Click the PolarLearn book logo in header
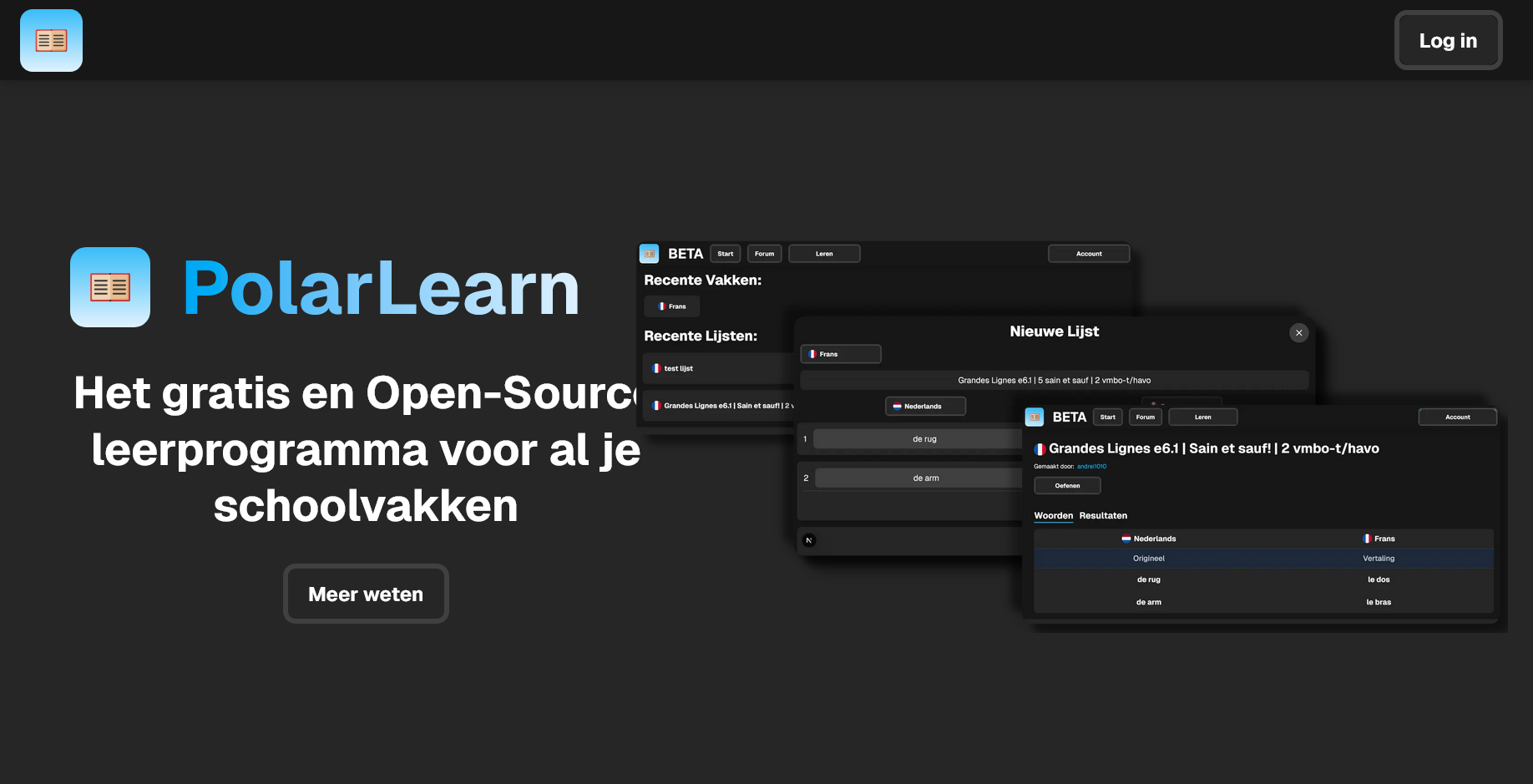This screenshot has height=784, width=1533. pyautogui.click(x=51, y=40)
